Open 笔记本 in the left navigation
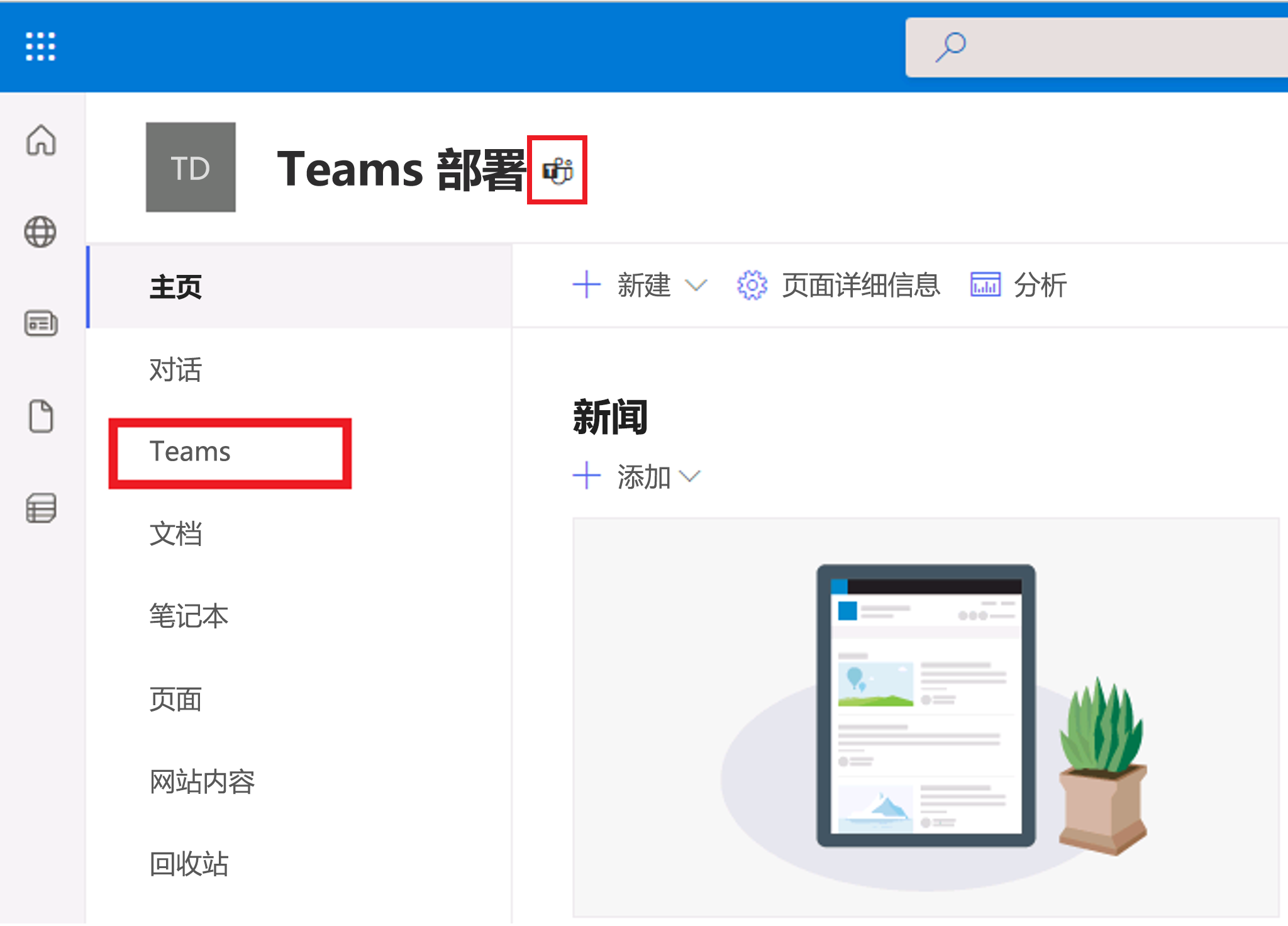This screenshot has width=1288, height=926. click(189, 616)
